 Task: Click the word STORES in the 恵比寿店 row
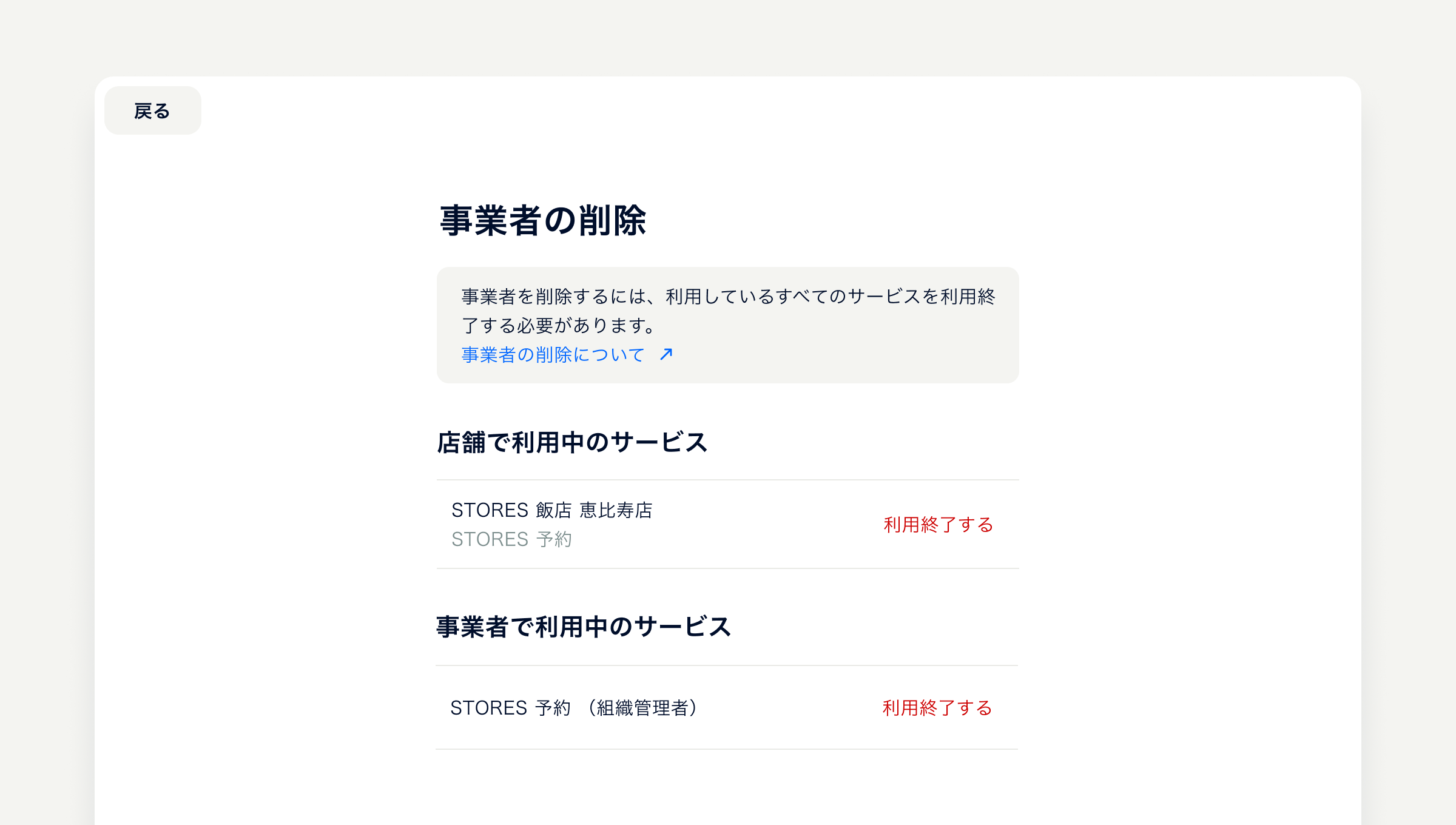[x=490, y=510]
